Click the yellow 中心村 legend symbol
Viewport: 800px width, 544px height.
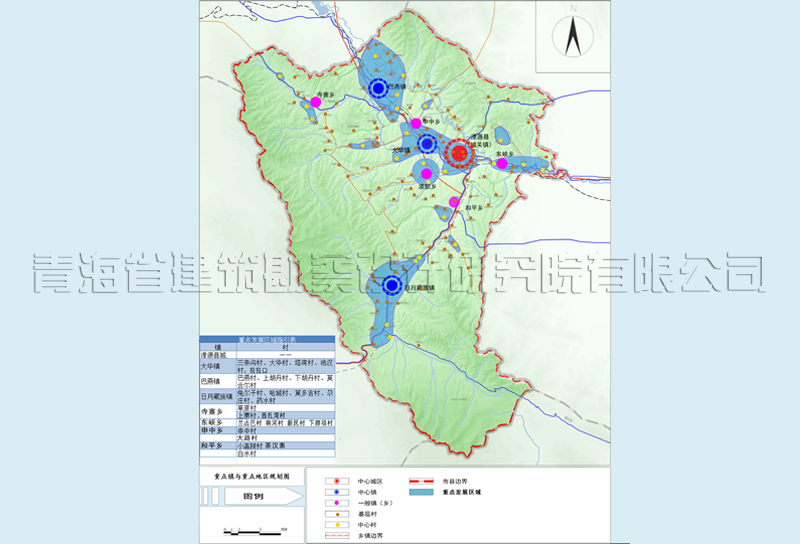point(339,524)
